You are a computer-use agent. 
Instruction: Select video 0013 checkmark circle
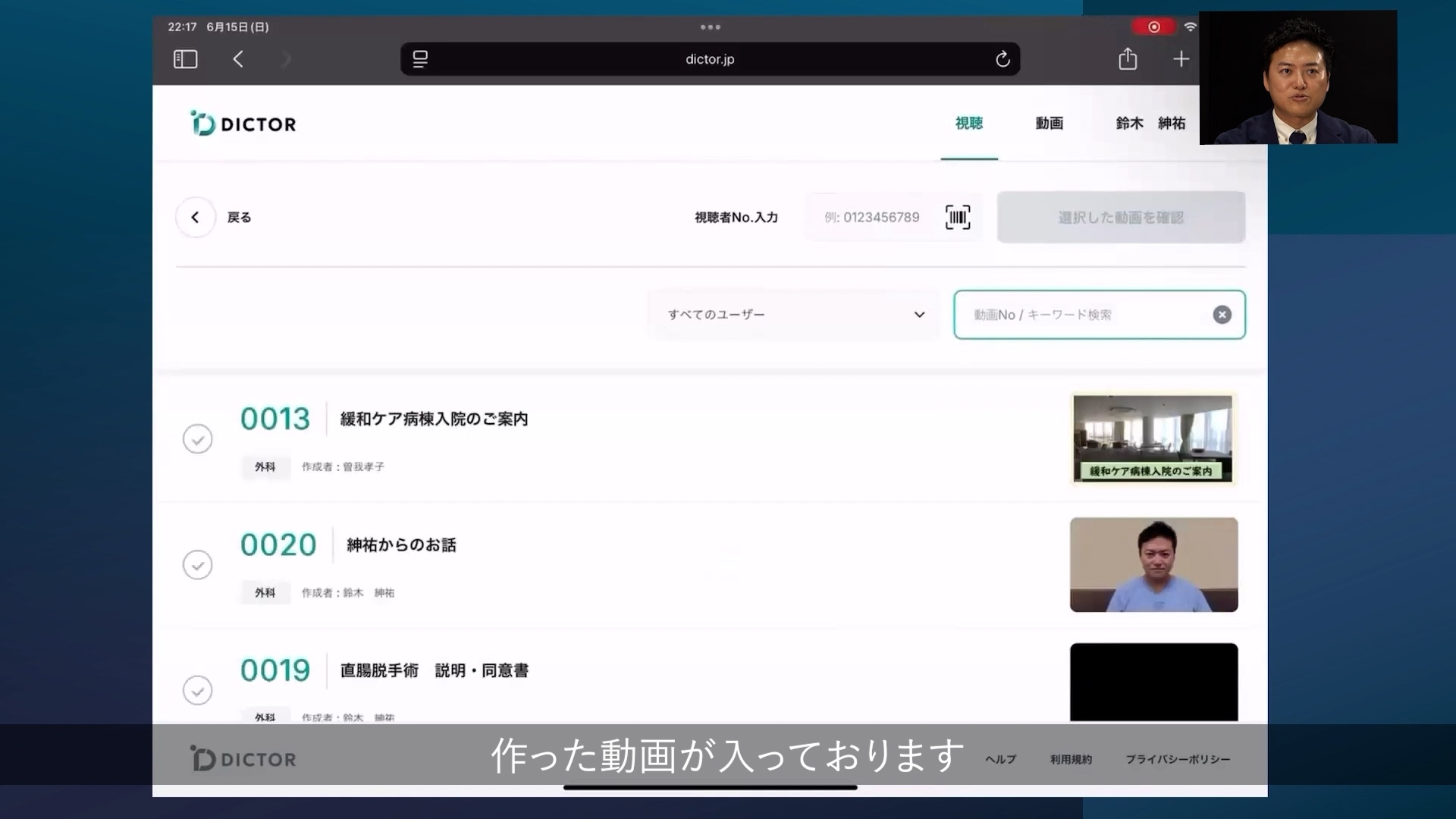197,439
